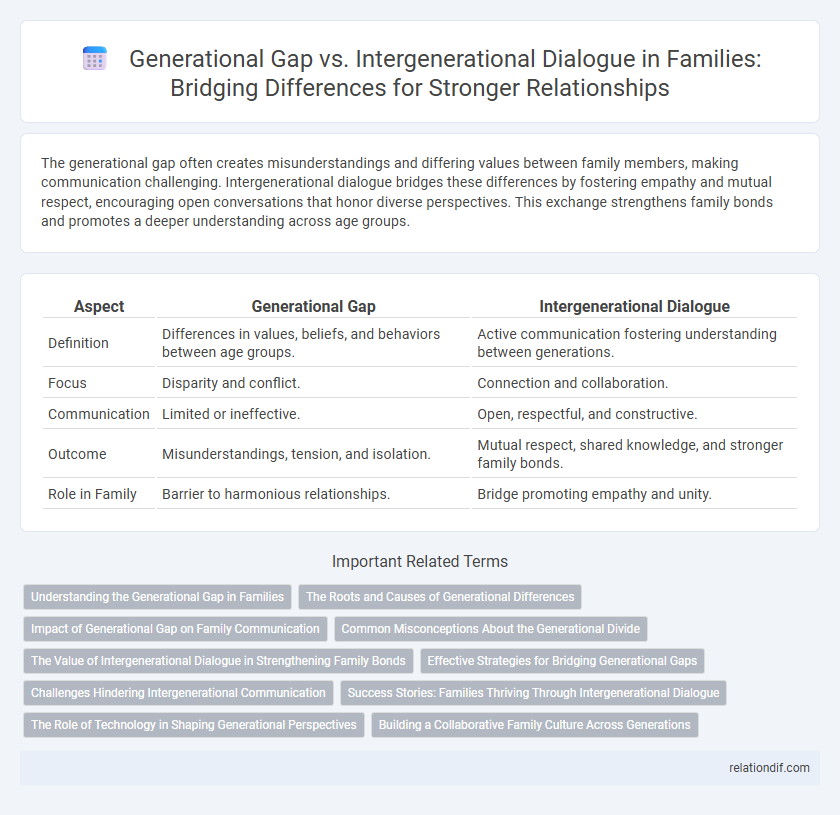The width and height of the screenshot is (840, 815).
Task: Click 'Common Misconceptions About the Generational Divide'
Action: (x=493, y=629)
